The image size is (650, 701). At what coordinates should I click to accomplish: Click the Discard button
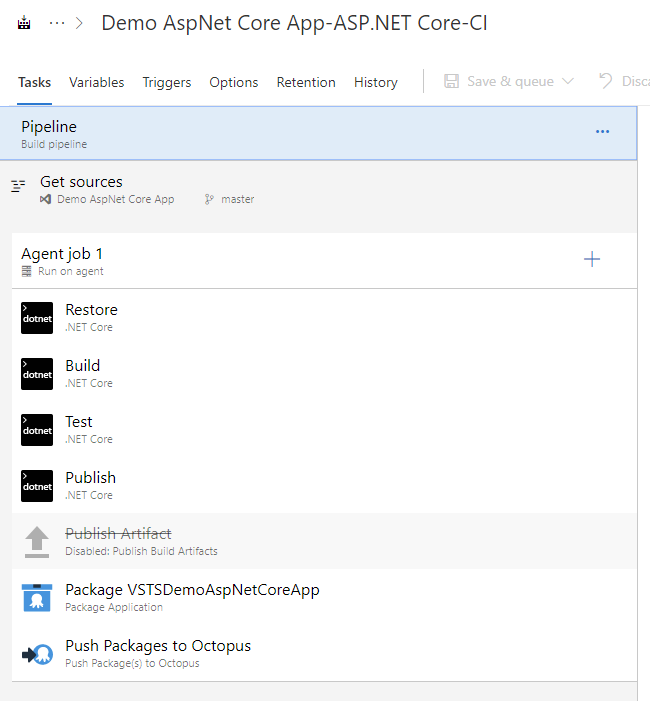(623, 81)
